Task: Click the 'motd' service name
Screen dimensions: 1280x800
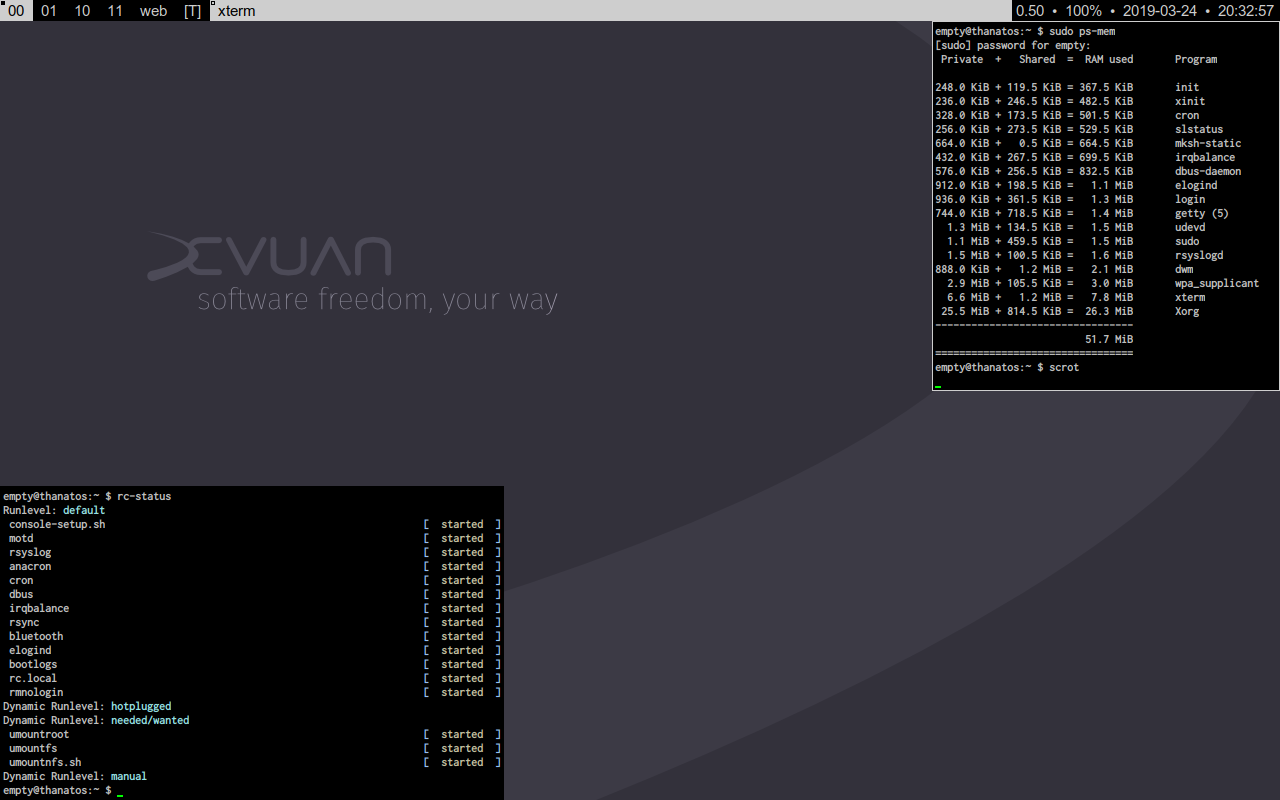Action: (21, 538)
